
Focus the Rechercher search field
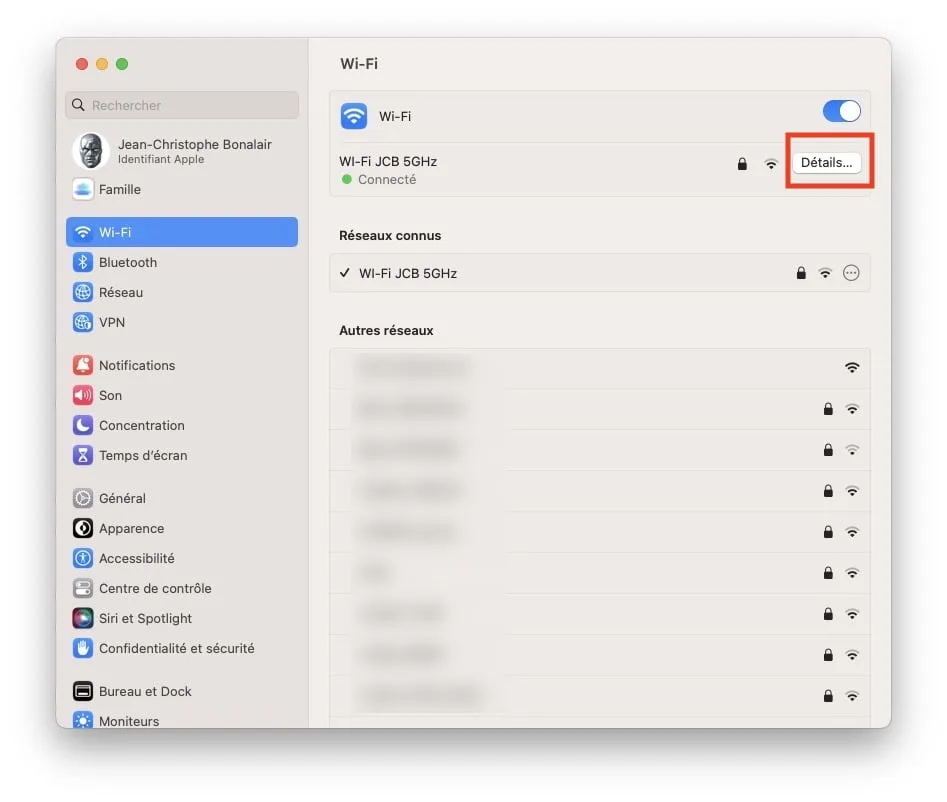point(182,105)
